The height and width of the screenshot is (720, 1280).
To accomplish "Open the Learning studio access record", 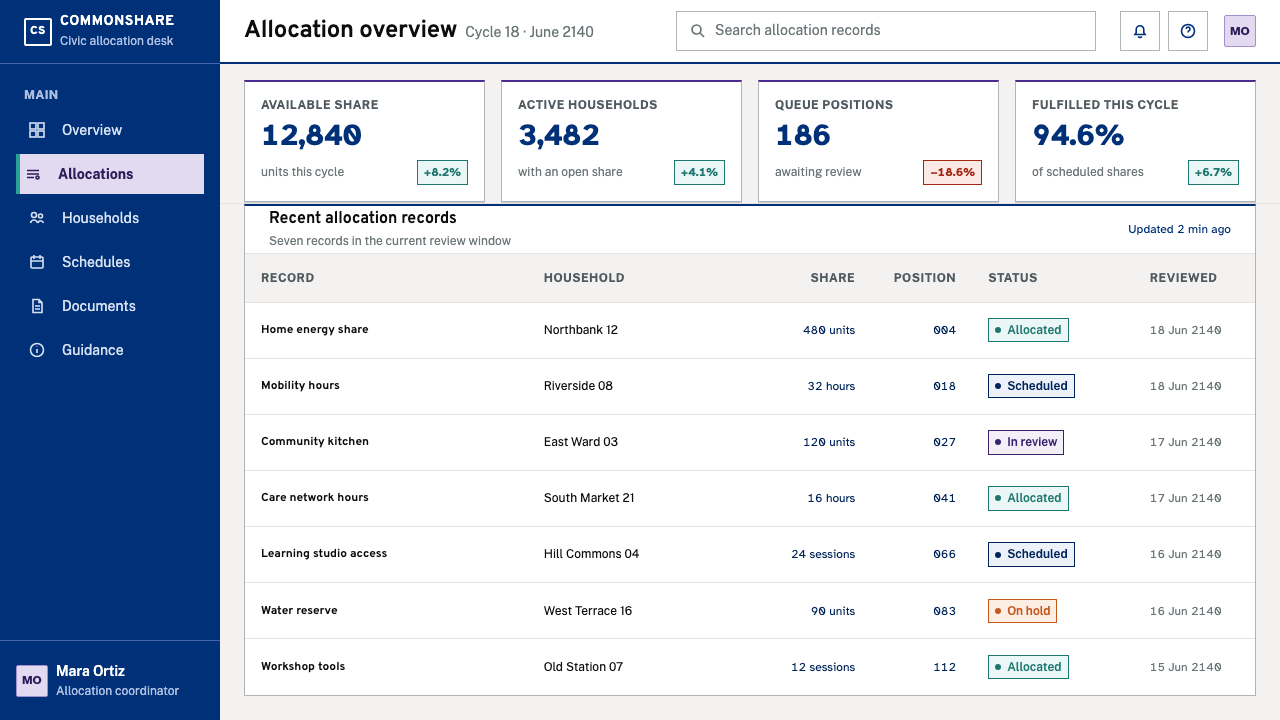I will point(750,554).
